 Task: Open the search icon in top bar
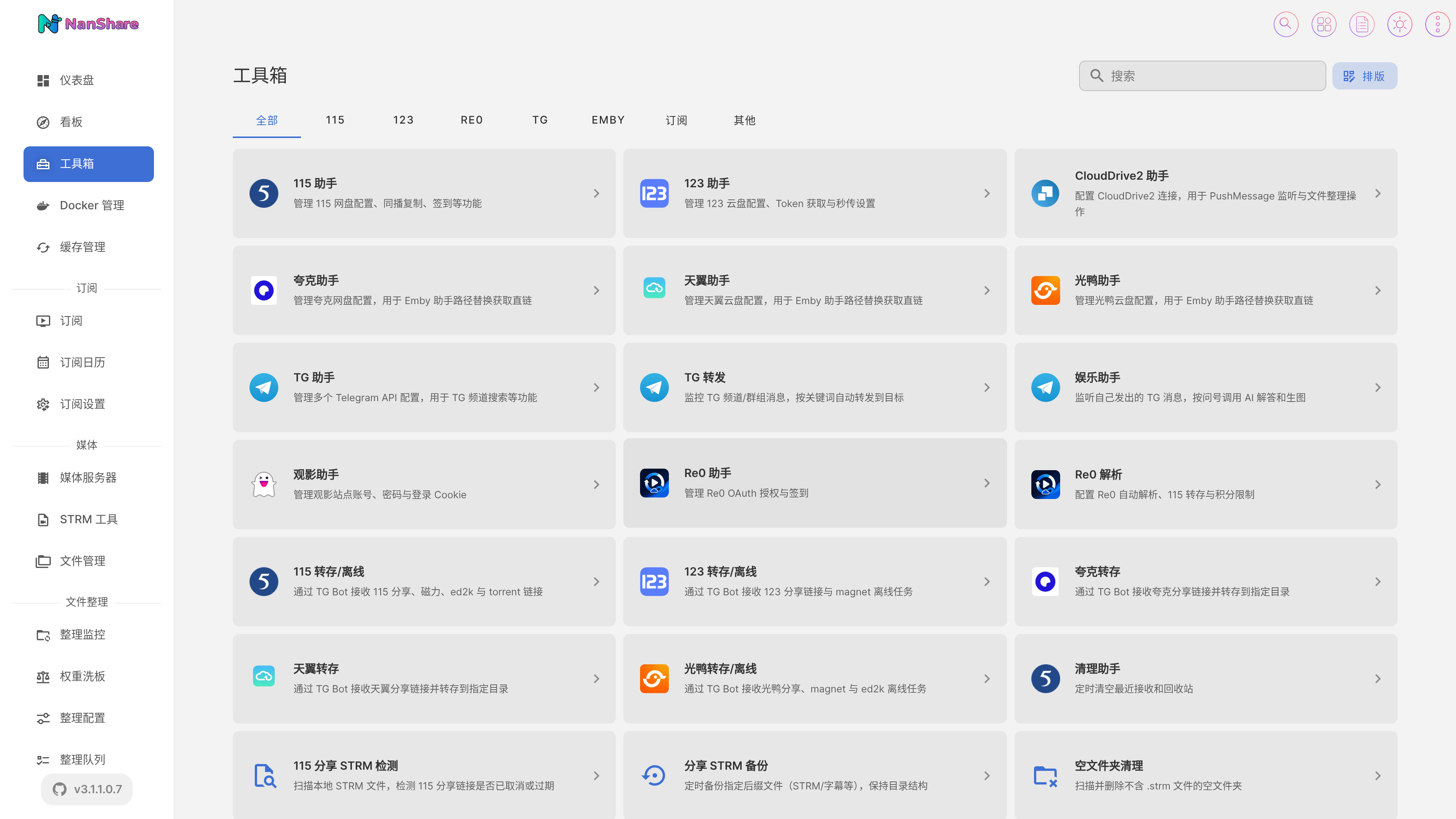1285,24
